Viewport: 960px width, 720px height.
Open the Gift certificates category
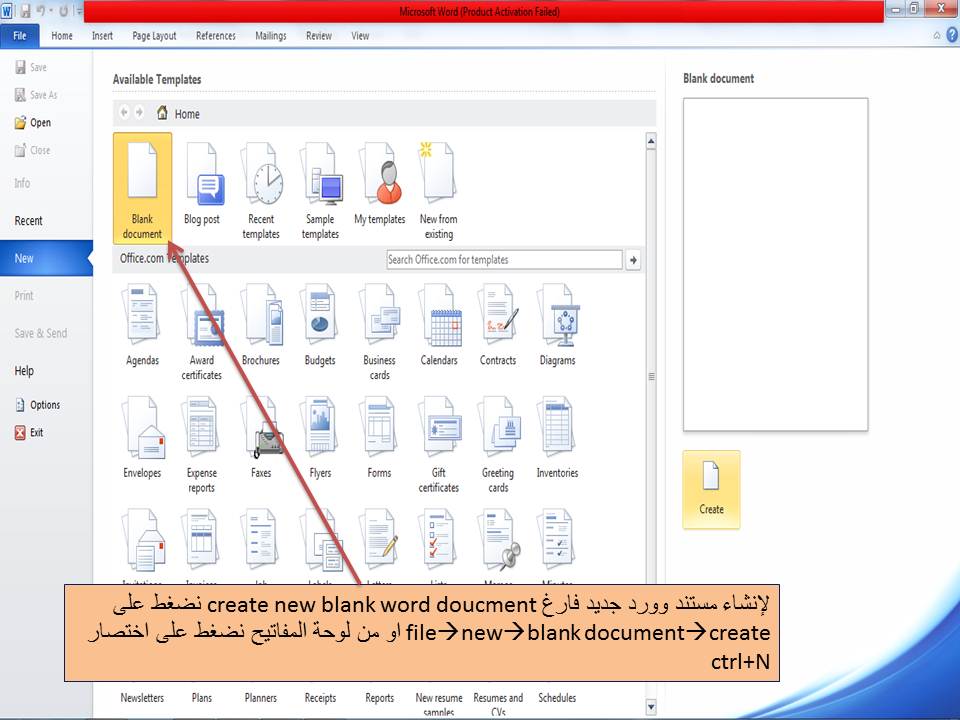[x=438, y=444]
